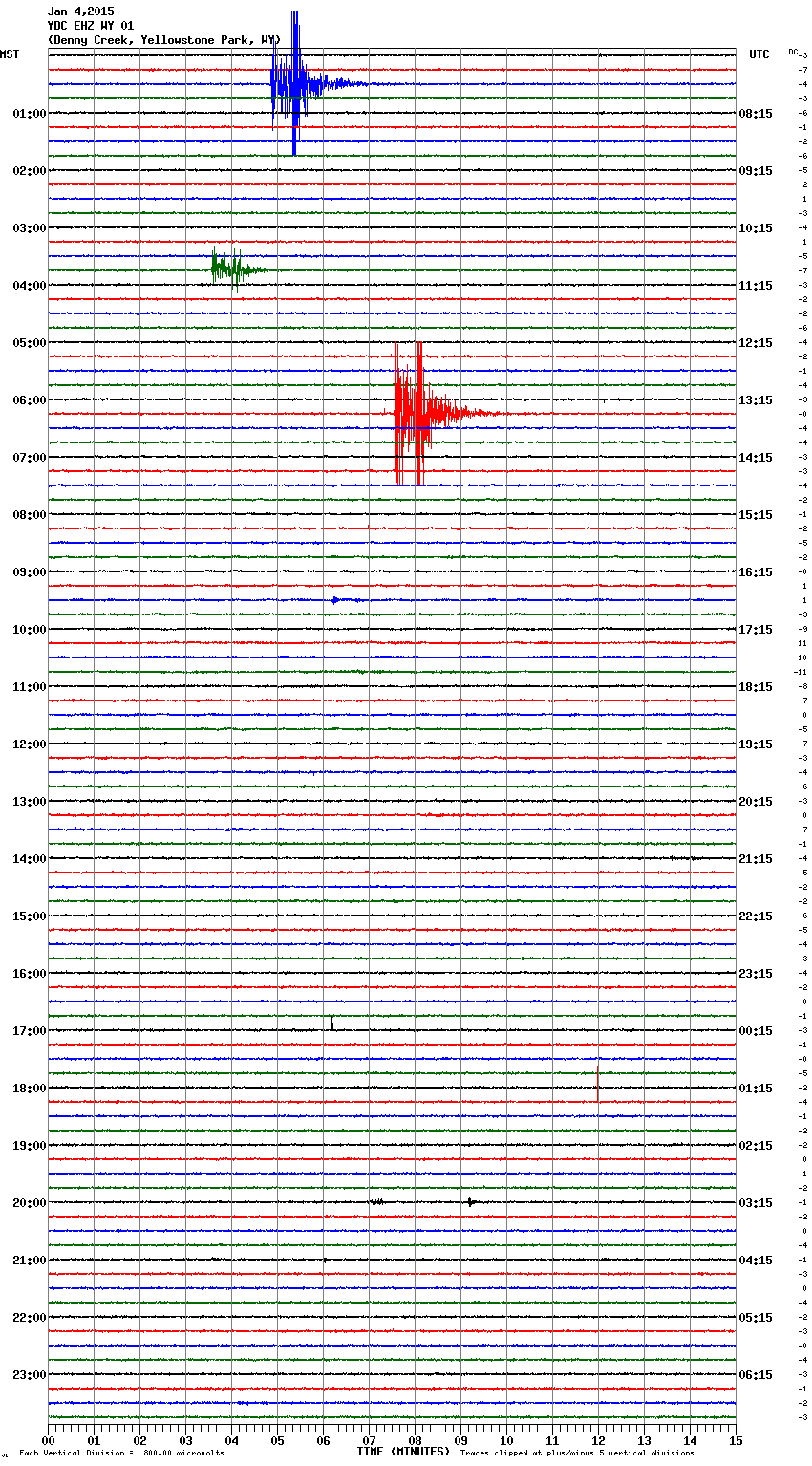This screenshot has width=812, height=1466.
Task: Click the 08 minute tick label on the x-axis
Action: [x=415, y=1440]
